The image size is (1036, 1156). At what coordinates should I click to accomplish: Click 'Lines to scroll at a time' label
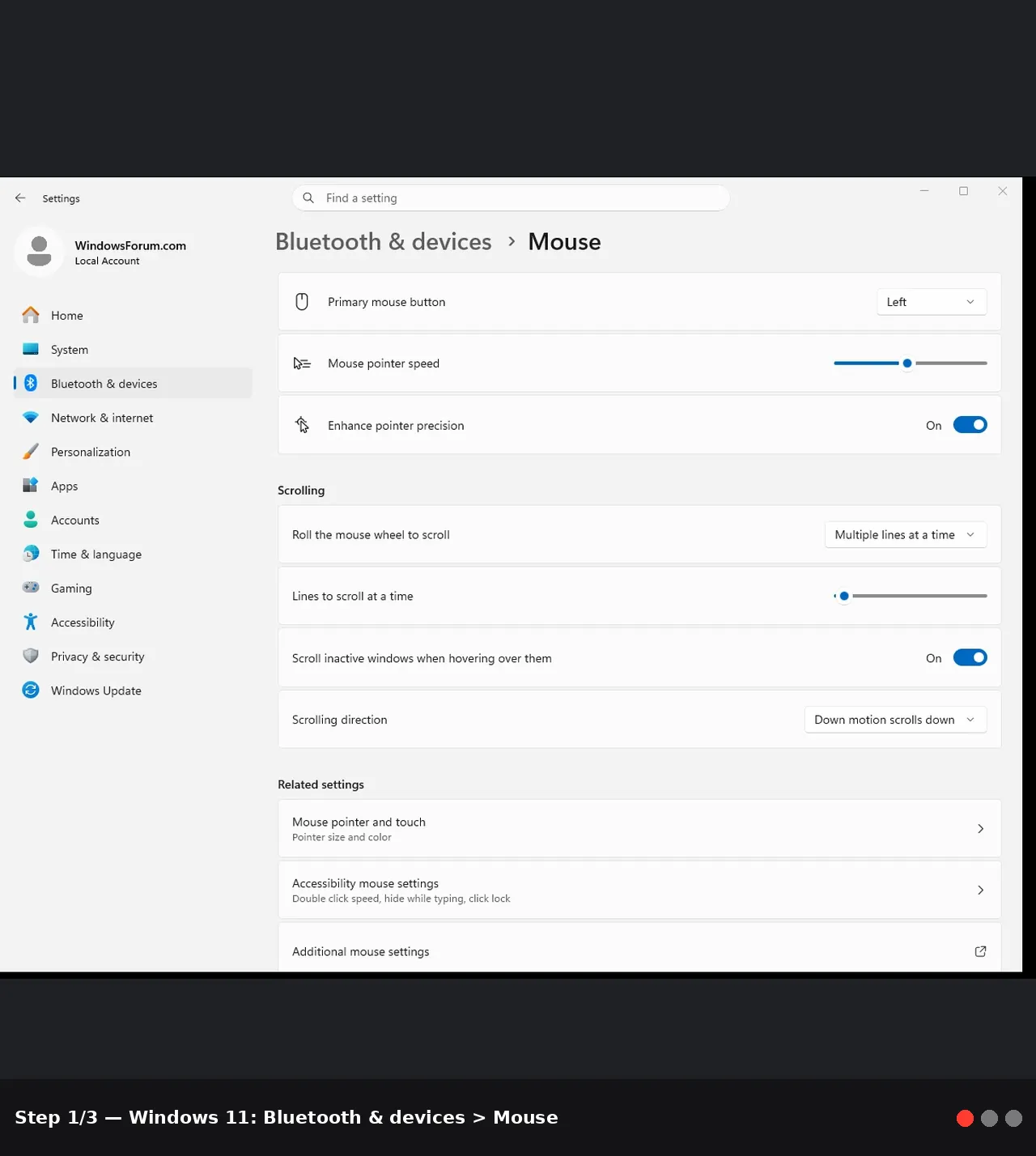click(x=353, y=596)
